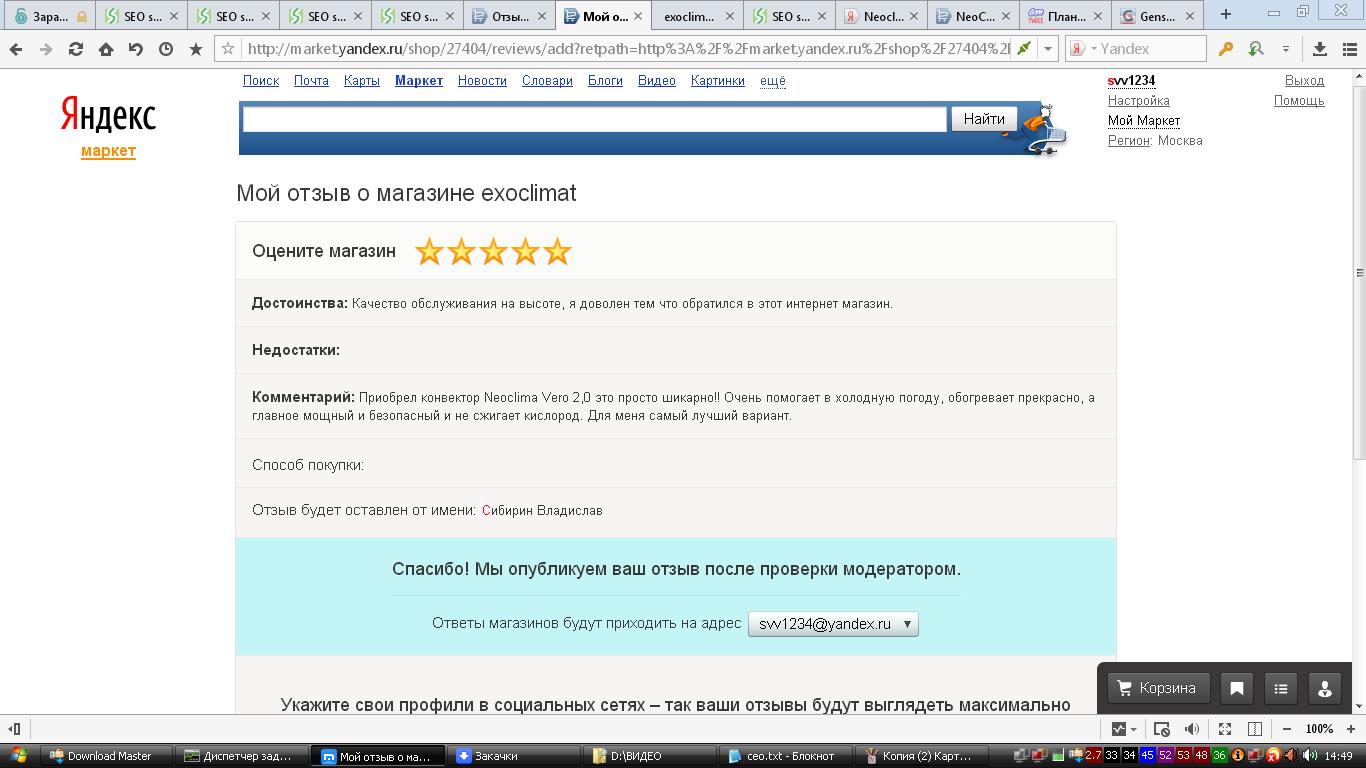Rate the shop with the first star
The width and height of the screenshot is (1366, 768).
coord(429,252)
